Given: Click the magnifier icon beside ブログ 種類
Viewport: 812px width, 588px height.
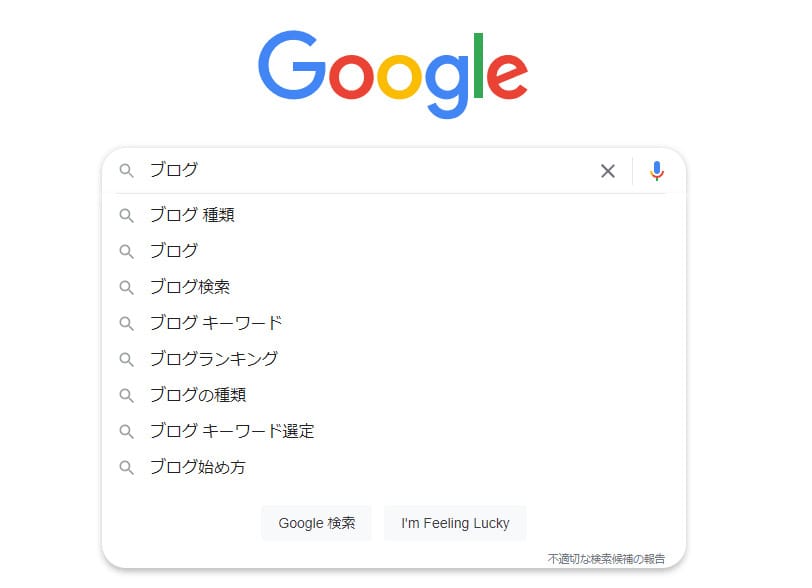Looking at the screenshot, I should [126, 216].
